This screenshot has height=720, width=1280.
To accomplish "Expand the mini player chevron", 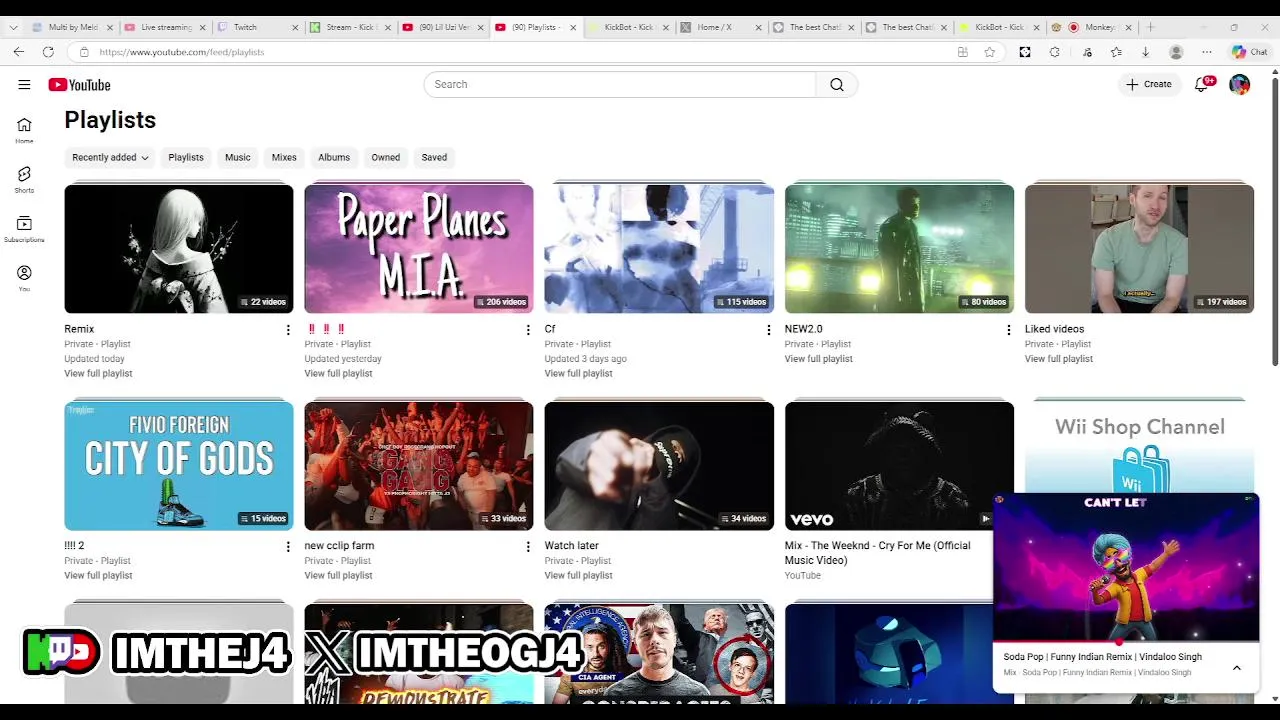I will point(1236,668).
